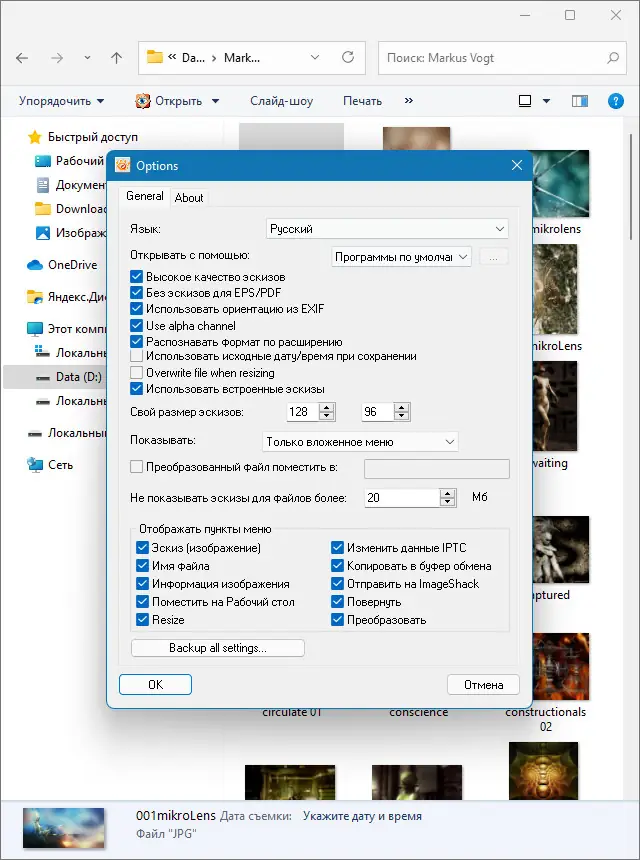Enable 'Overwrite file when resizing' checkbox
The image size is (640, 860).
(137, 373)
